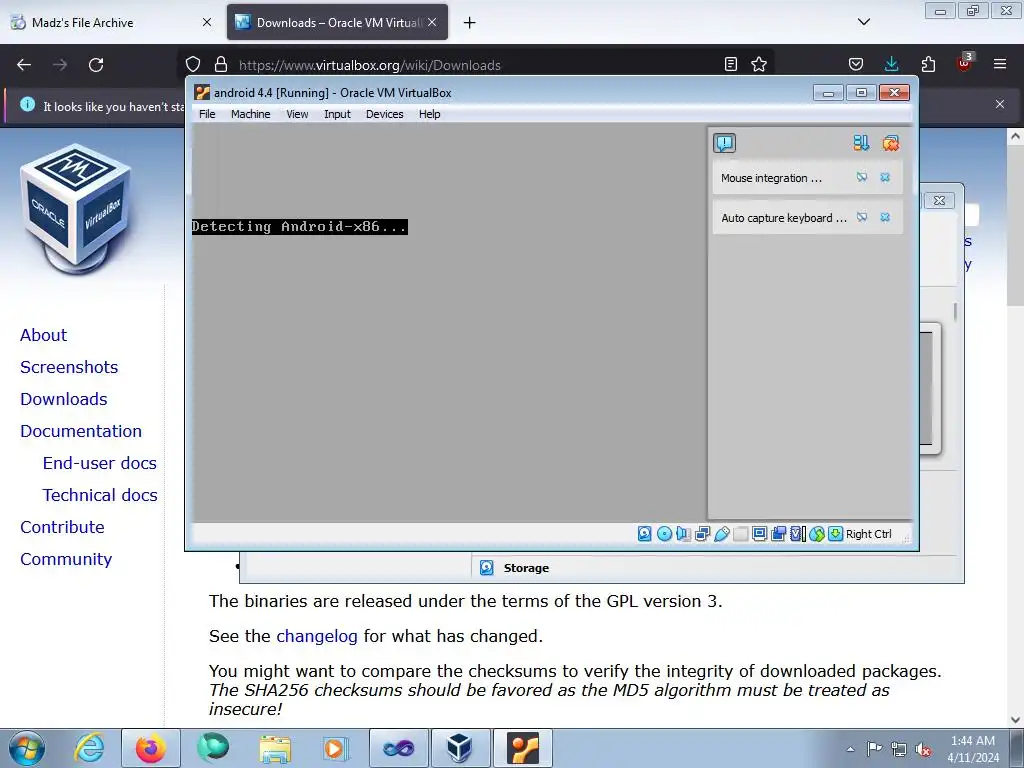Click the optical disk indicator in VM status bar
This screenshot has height=768, width=1024.
click(664, 534)
